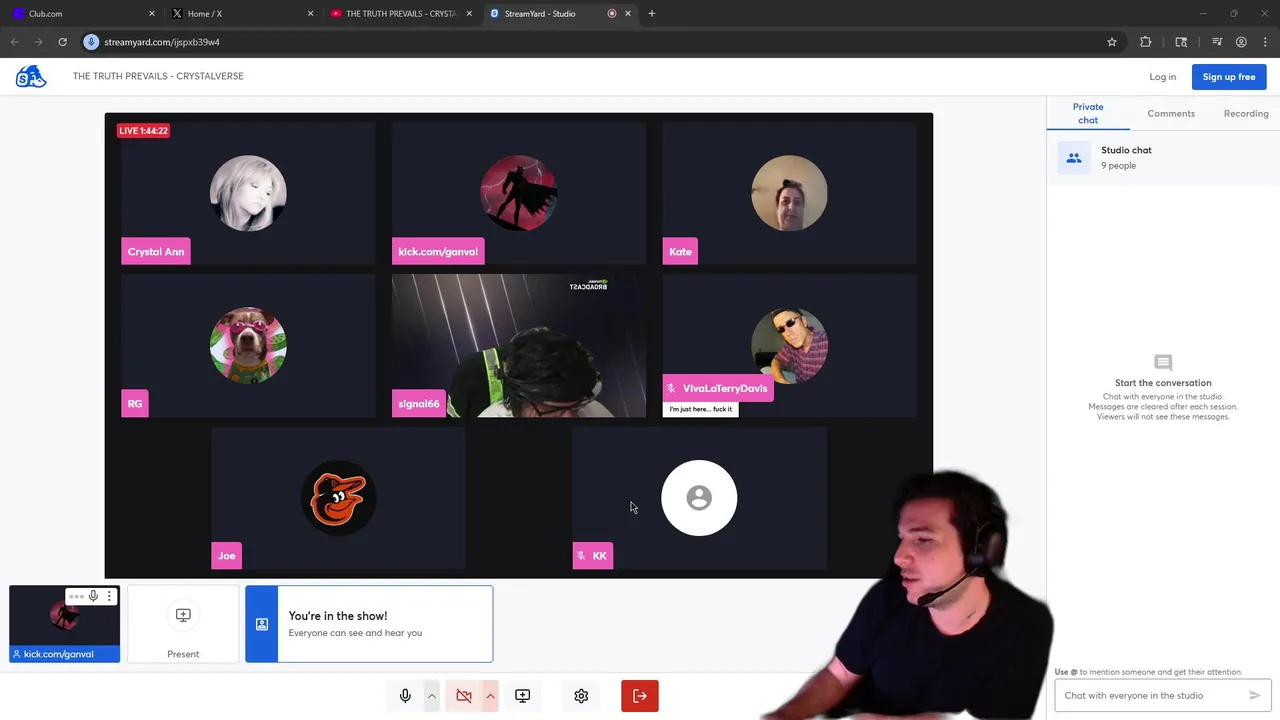Viewport: 1280px width, 720px height.
Task: Click Log in link
Action: click(1162, 77)
